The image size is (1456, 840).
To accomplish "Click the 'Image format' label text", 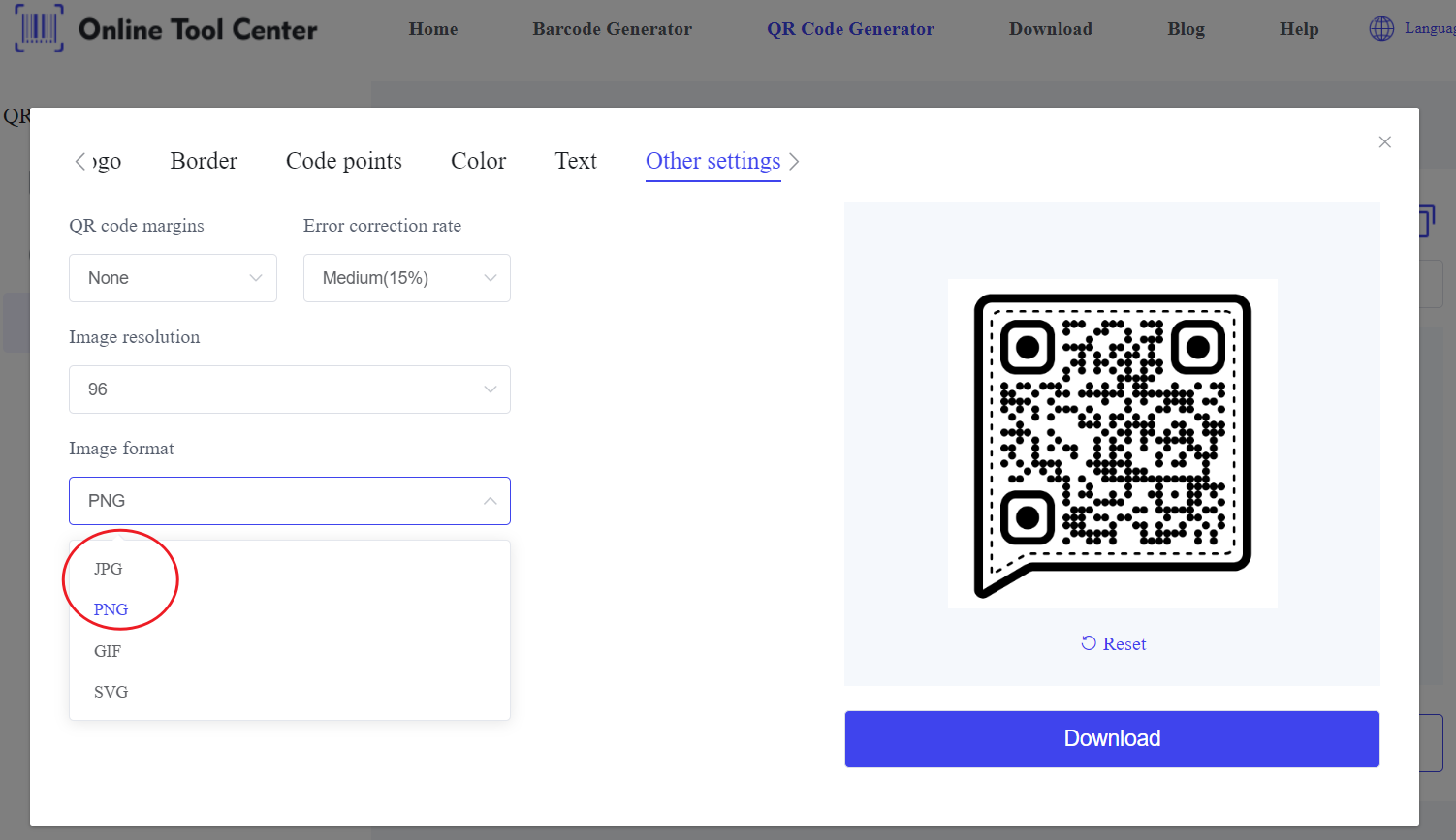I will coord(121,449).
